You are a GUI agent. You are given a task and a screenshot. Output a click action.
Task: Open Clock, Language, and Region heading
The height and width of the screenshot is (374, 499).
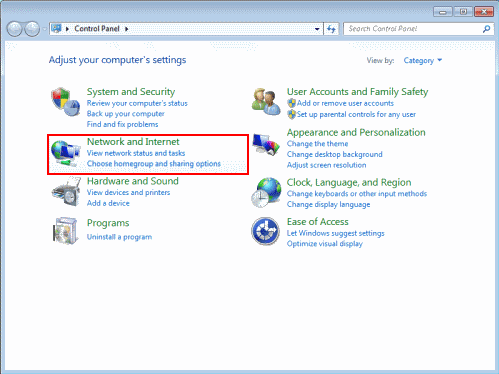click(349, 182)
